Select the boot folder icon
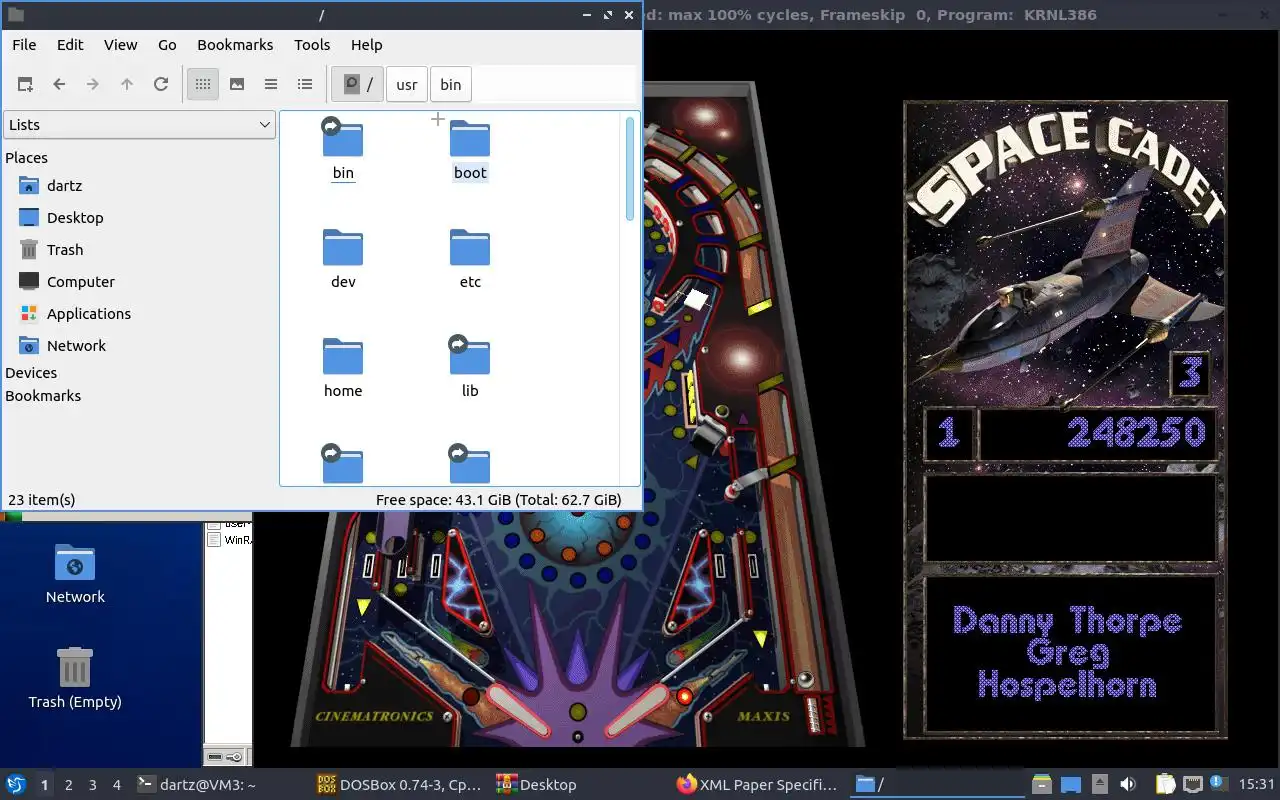This screenshot has width=1280, height=800. pos(470,138)
